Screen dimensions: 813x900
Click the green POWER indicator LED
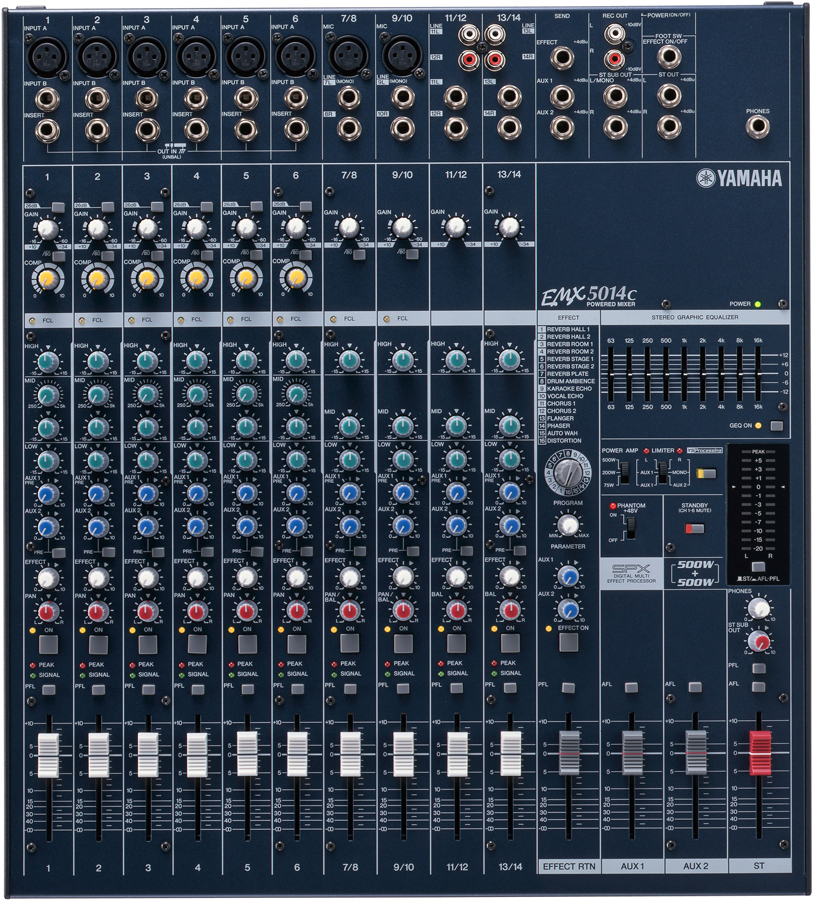758,304
